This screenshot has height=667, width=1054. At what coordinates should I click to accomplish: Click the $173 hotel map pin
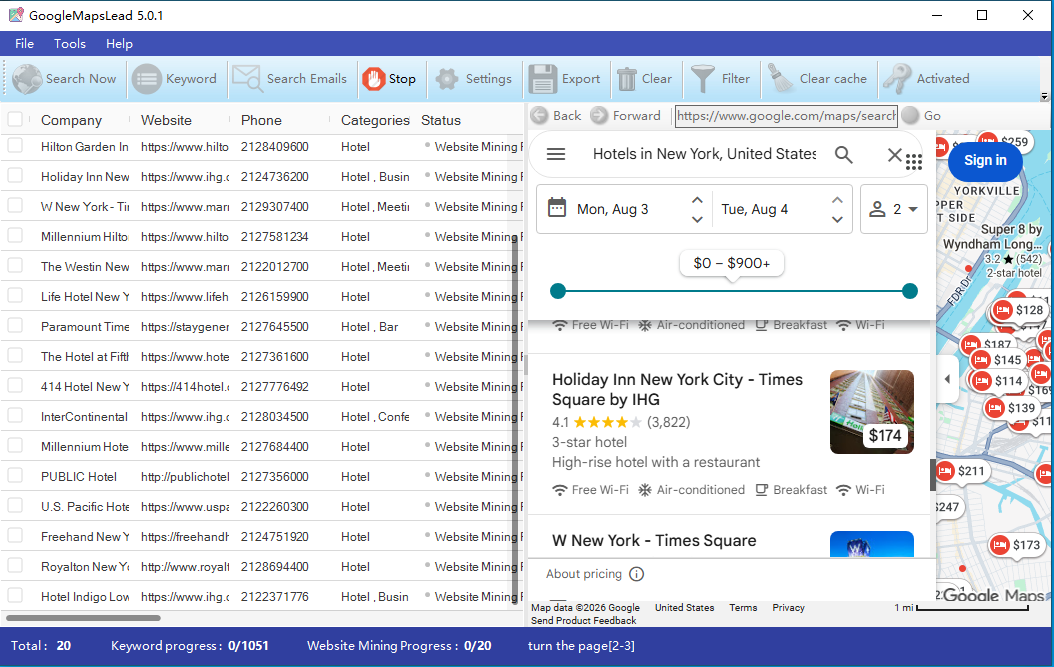pyautogui.click(x=1017, y=545)
